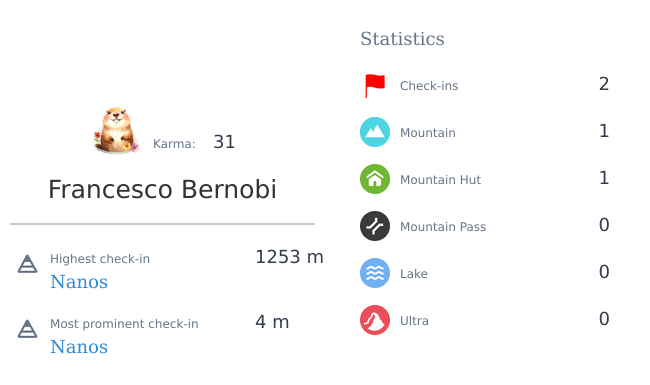
Task: Click the Statistics section heading
Action: pyautogui.click(x=402, y=39)
